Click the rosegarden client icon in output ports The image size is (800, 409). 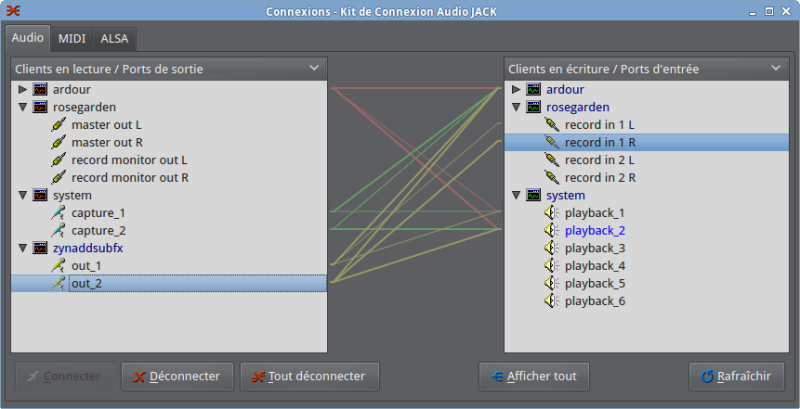[x=40, y=107]
